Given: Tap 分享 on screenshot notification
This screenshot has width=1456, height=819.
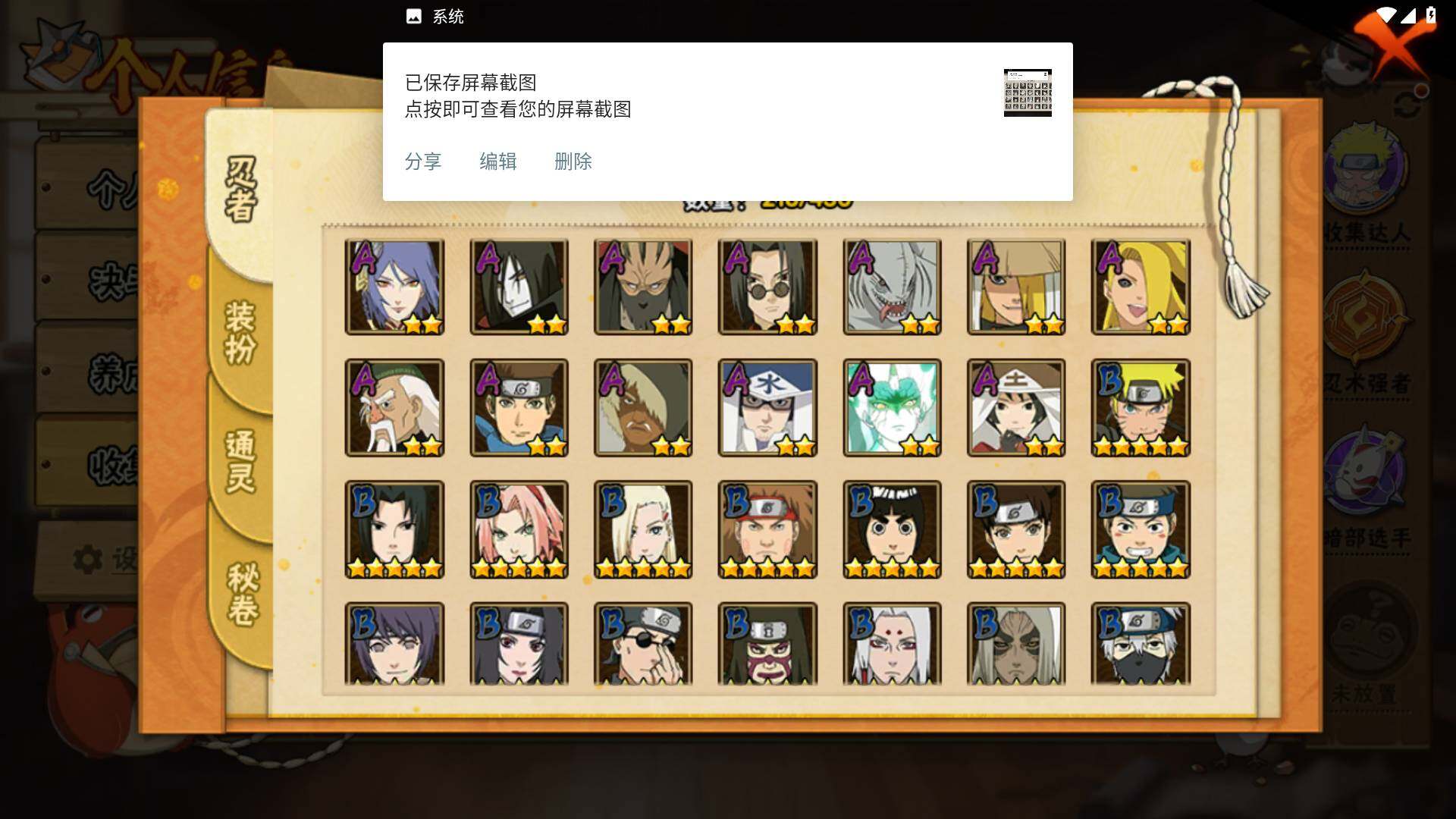Looking at the screenshot, I should pos(423,162).
